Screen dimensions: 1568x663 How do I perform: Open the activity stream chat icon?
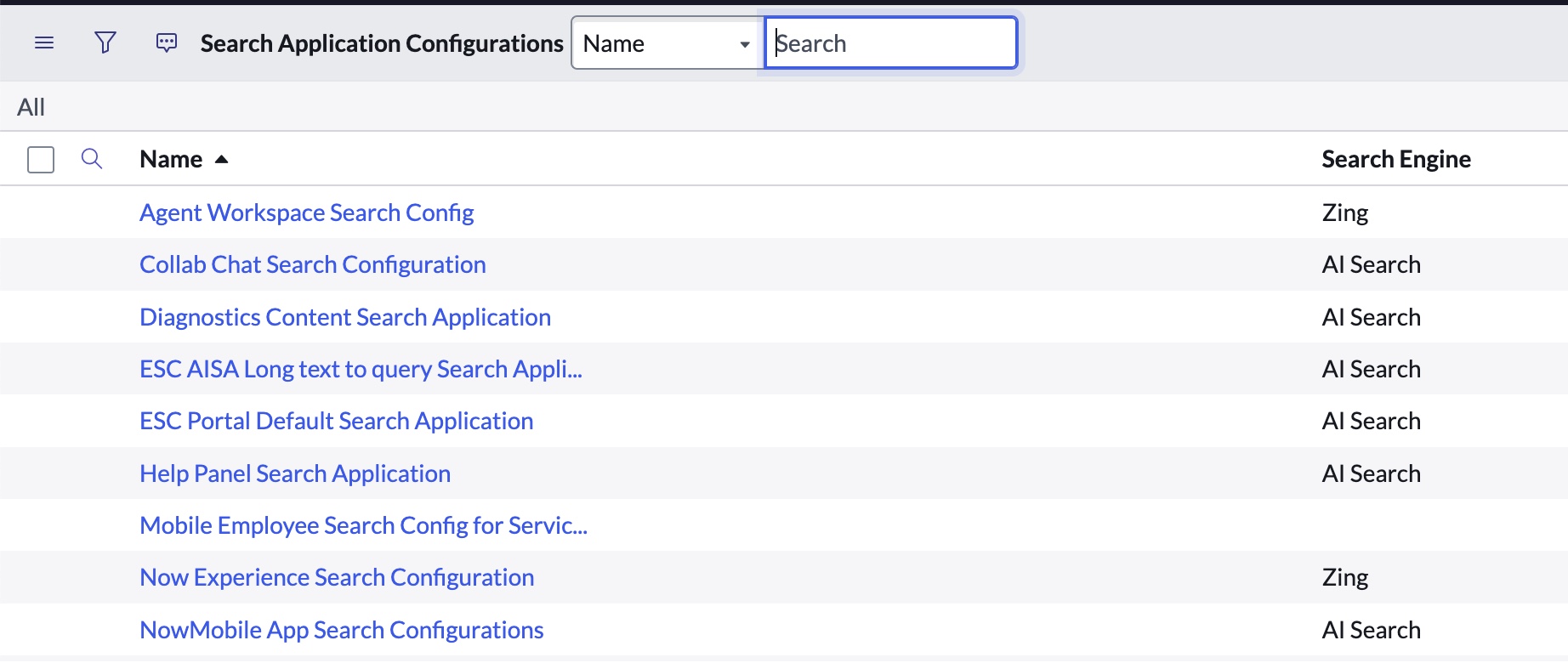167,42
